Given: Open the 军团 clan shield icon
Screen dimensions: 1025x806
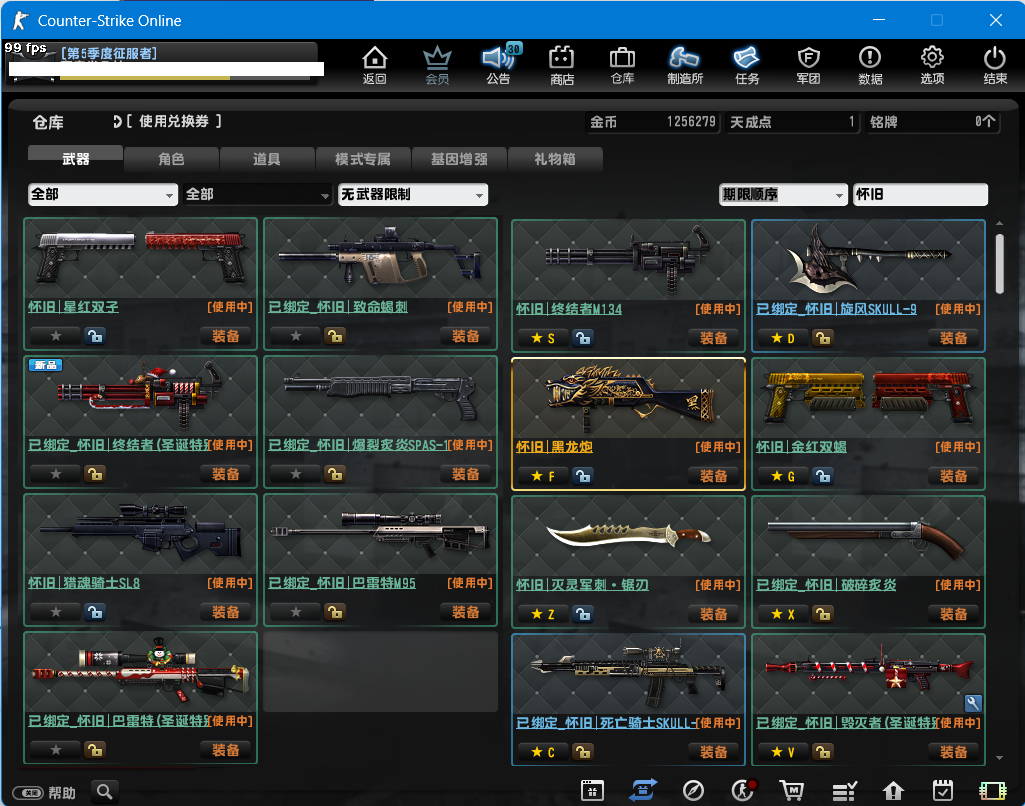Looking at the screenshot, I should click(809, 65).
